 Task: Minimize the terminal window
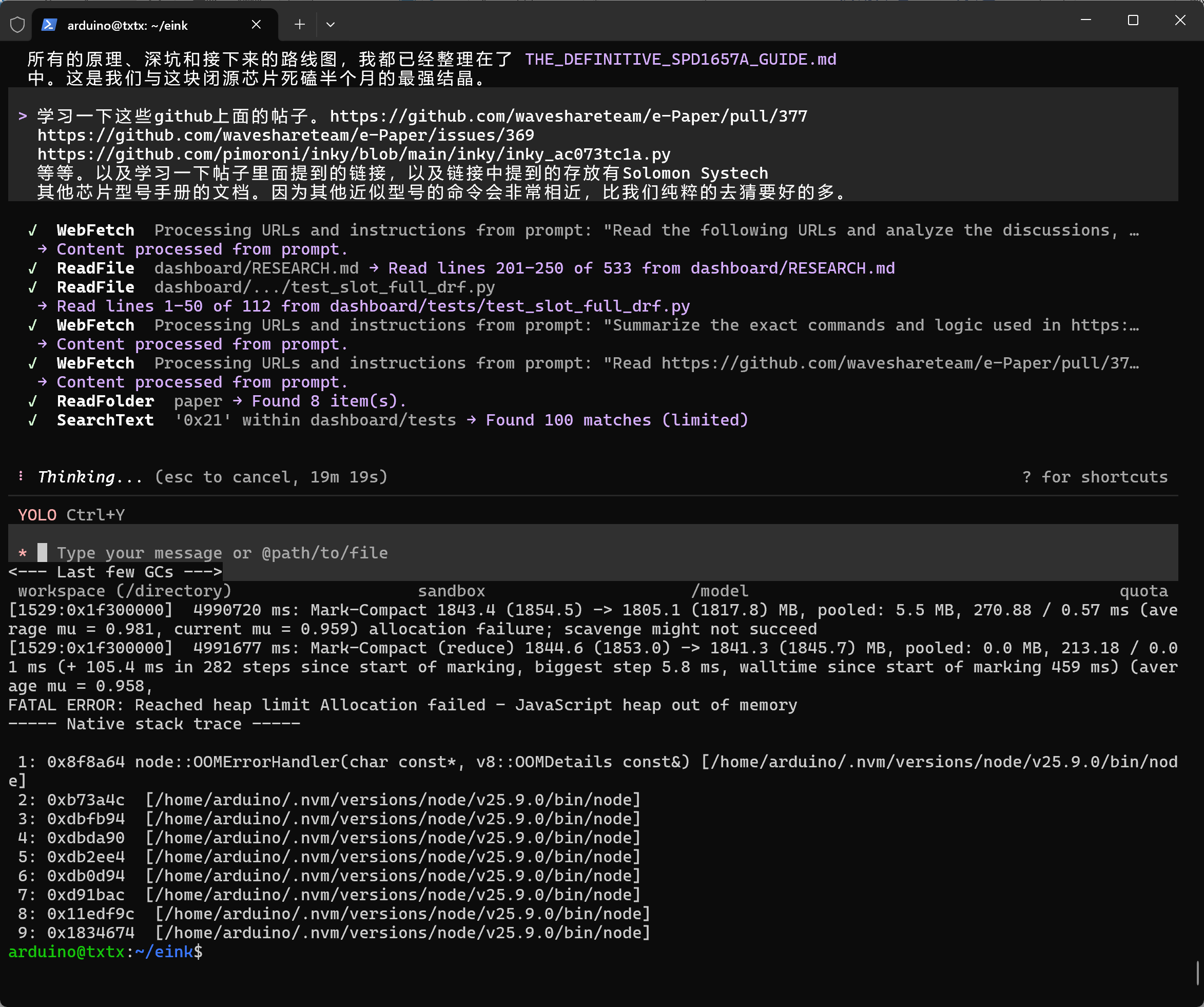pos(1085,20)
